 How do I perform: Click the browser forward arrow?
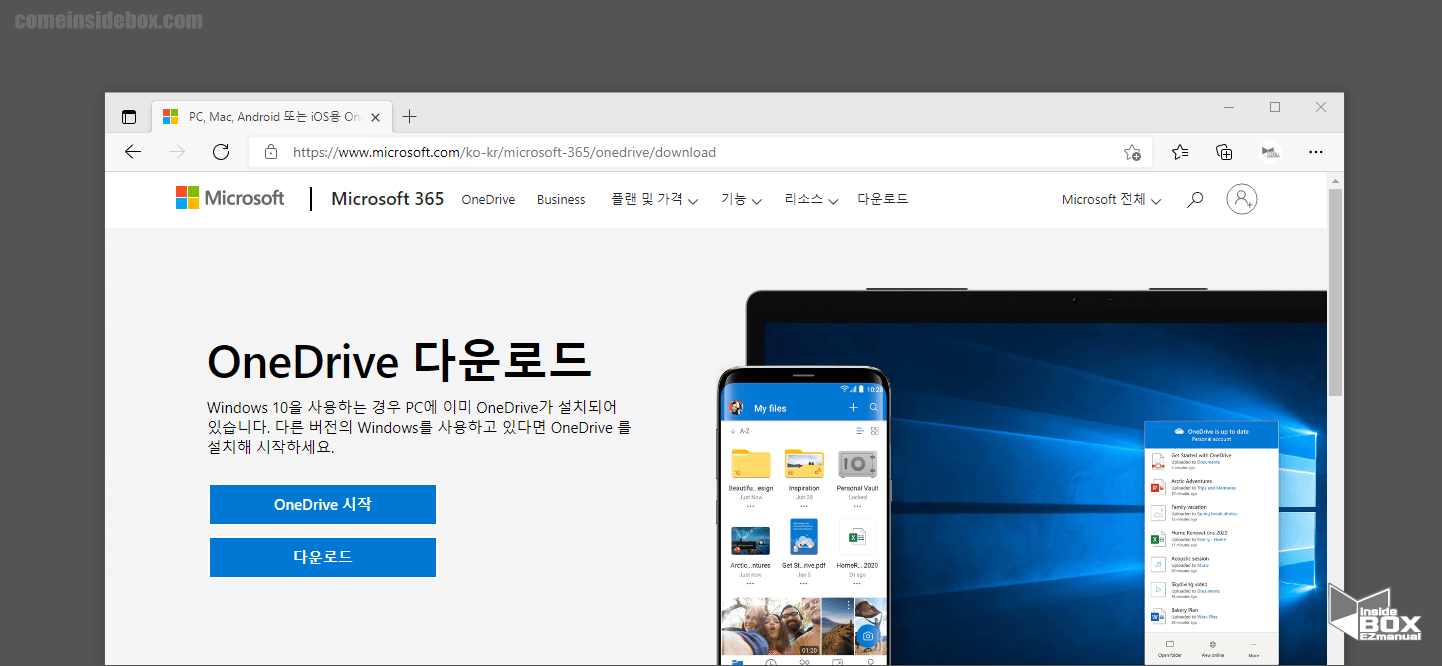point(177,152)
